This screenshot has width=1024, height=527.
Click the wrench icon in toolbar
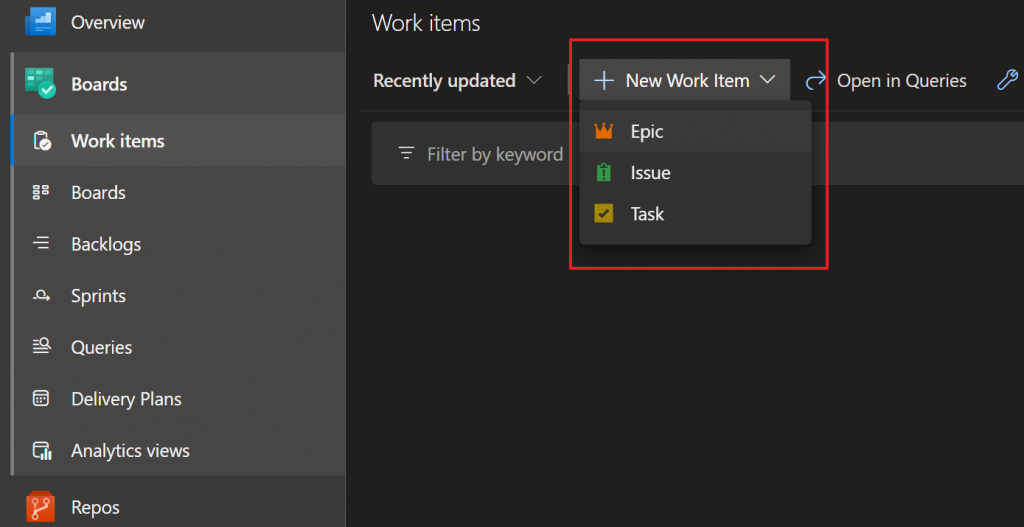[1008, 80]
